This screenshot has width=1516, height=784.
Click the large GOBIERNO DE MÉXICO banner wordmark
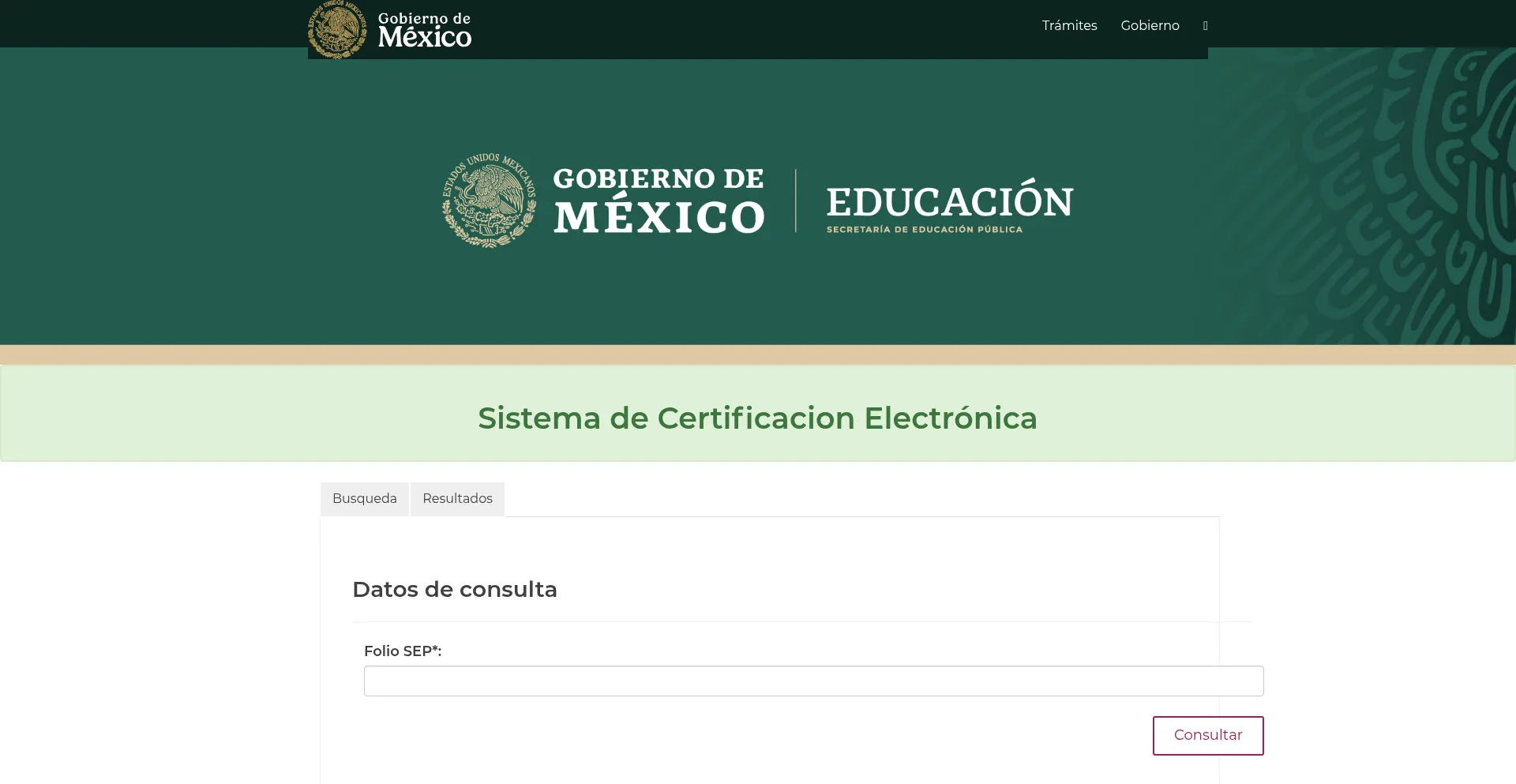[659, 201]
